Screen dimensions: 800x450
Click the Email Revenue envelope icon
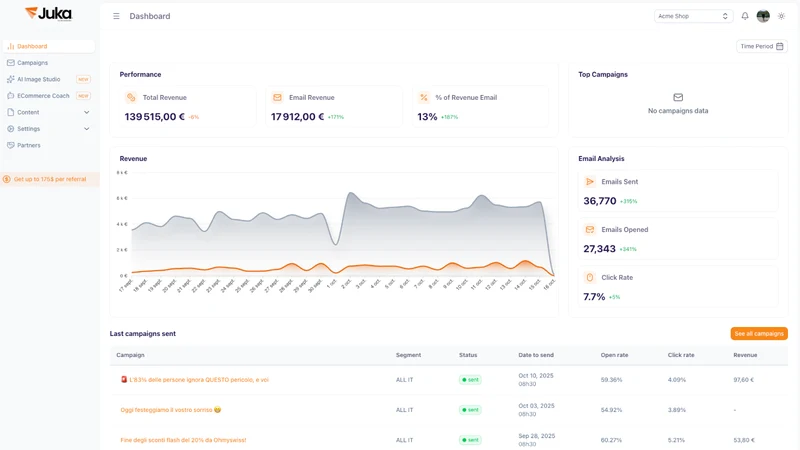point(277,97)
